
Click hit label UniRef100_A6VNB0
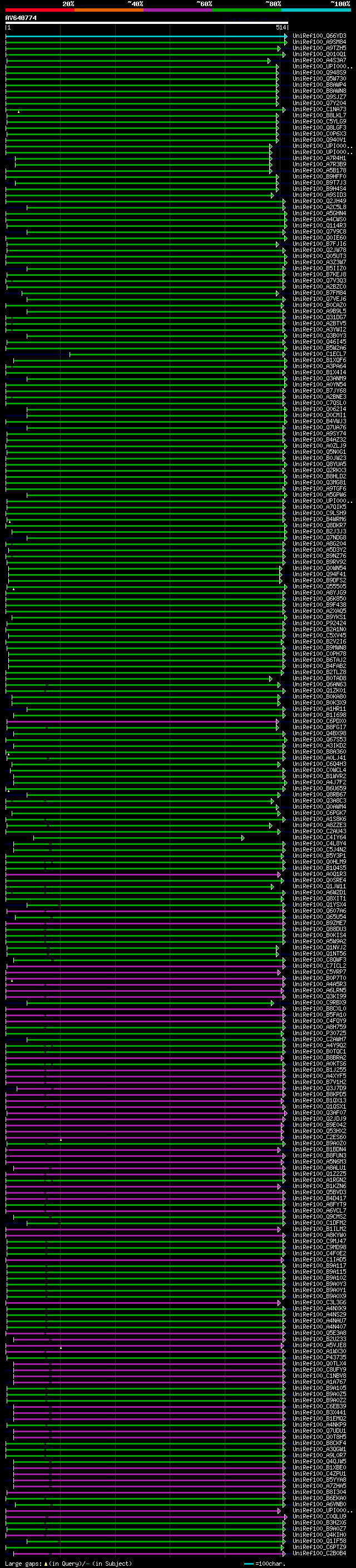click(319, 1504)
